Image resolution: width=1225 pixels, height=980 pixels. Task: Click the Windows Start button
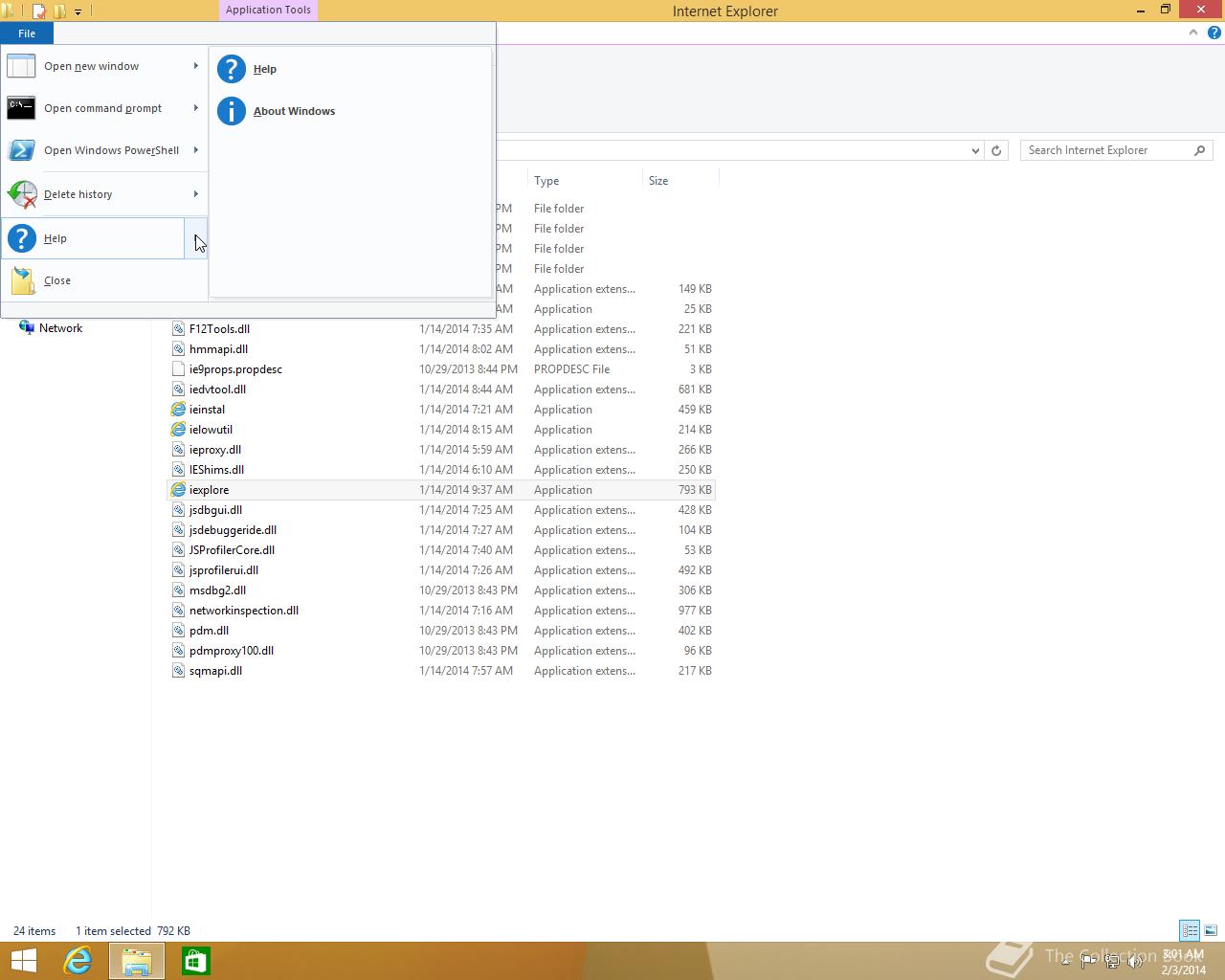point(24,961)
